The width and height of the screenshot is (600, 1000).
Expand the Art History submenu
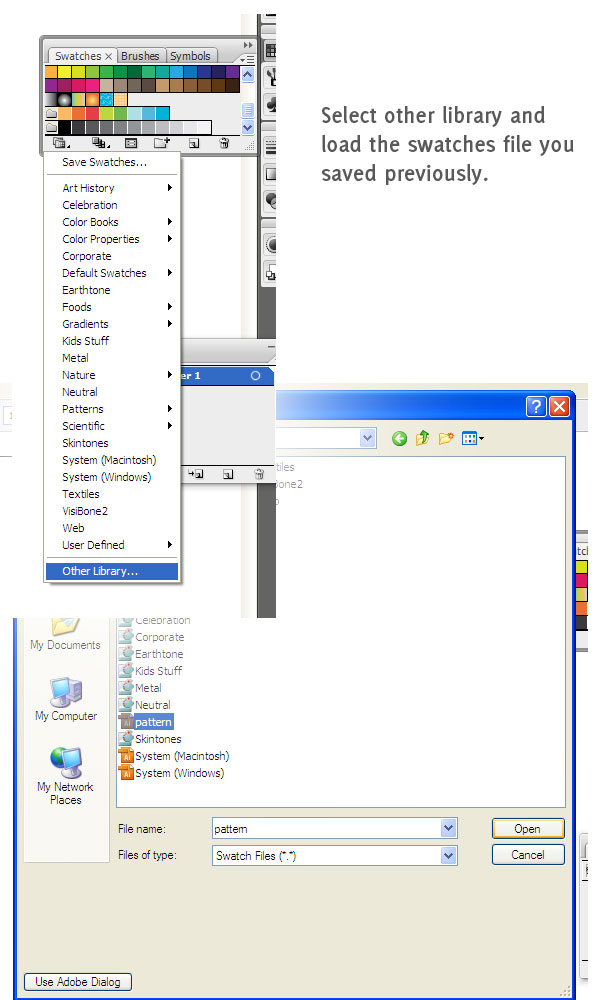coord(117,188)
